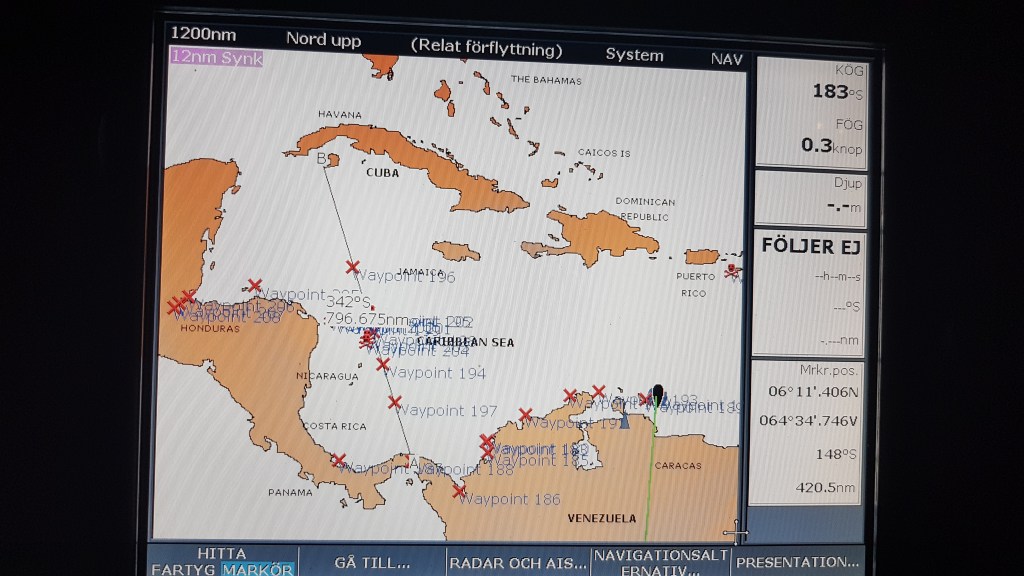Select System in the top status bar
The width and height of the screenshot is (1024, 576).
click(x=634, y=55)
